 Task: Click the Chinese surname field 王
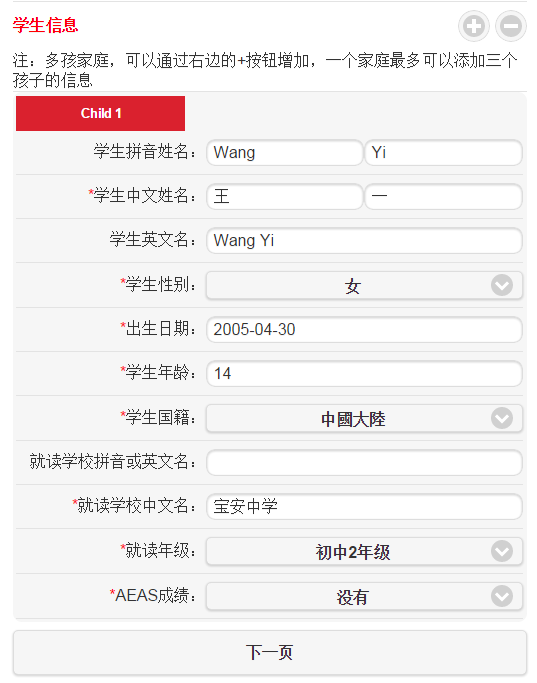tap(284, 196)
